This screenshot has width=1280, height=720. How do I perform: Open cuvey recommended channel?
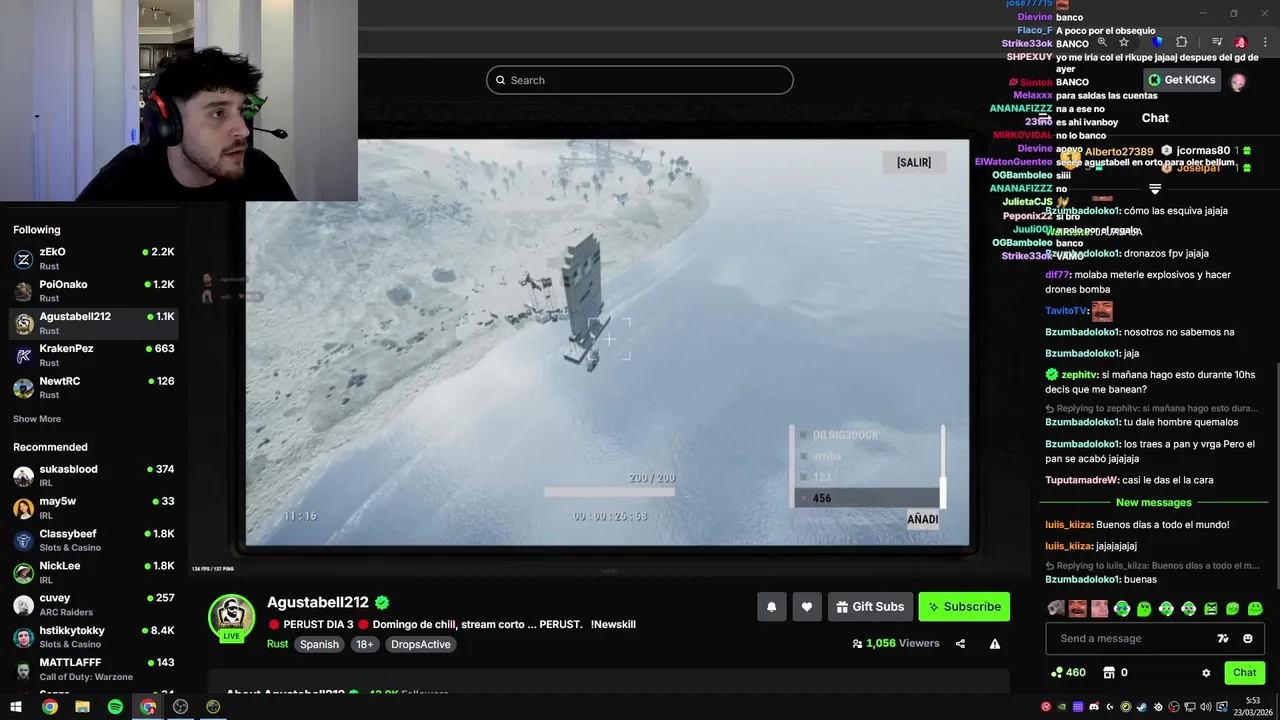[x=94, y=605]
